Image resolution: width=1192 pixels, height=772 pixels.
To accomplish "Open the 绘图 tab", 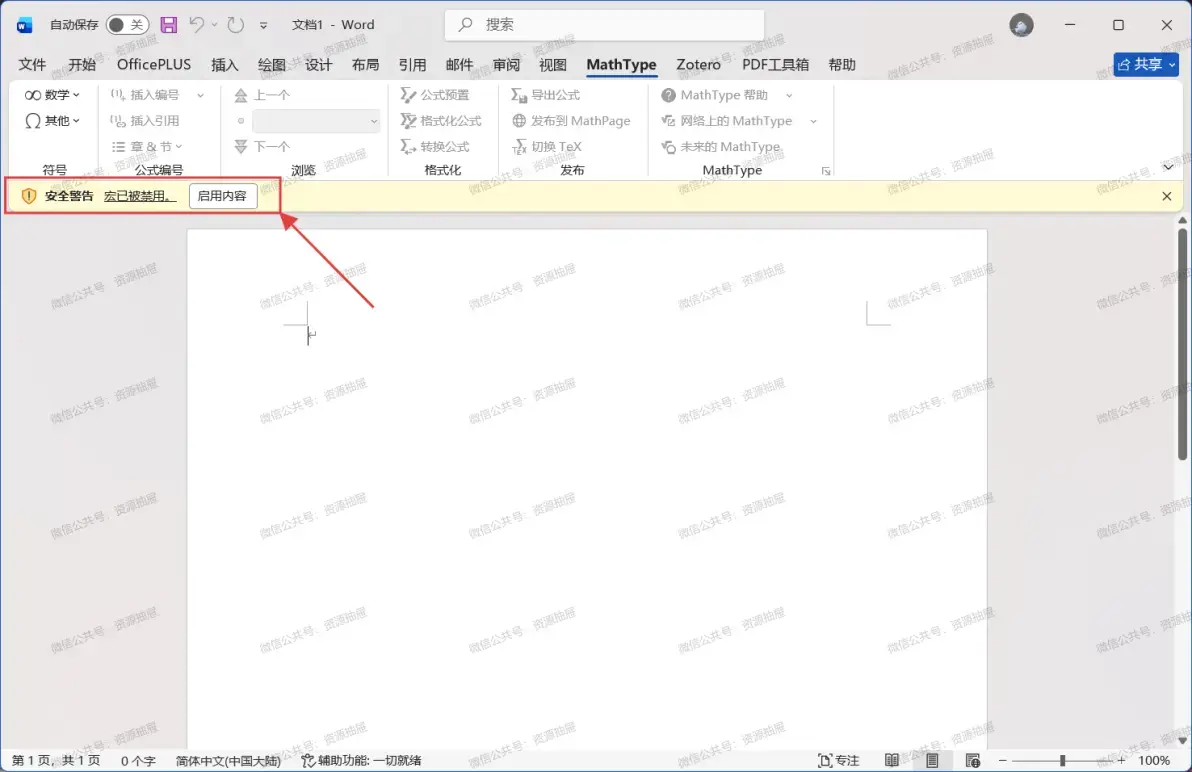I will (x=271, y=65).
